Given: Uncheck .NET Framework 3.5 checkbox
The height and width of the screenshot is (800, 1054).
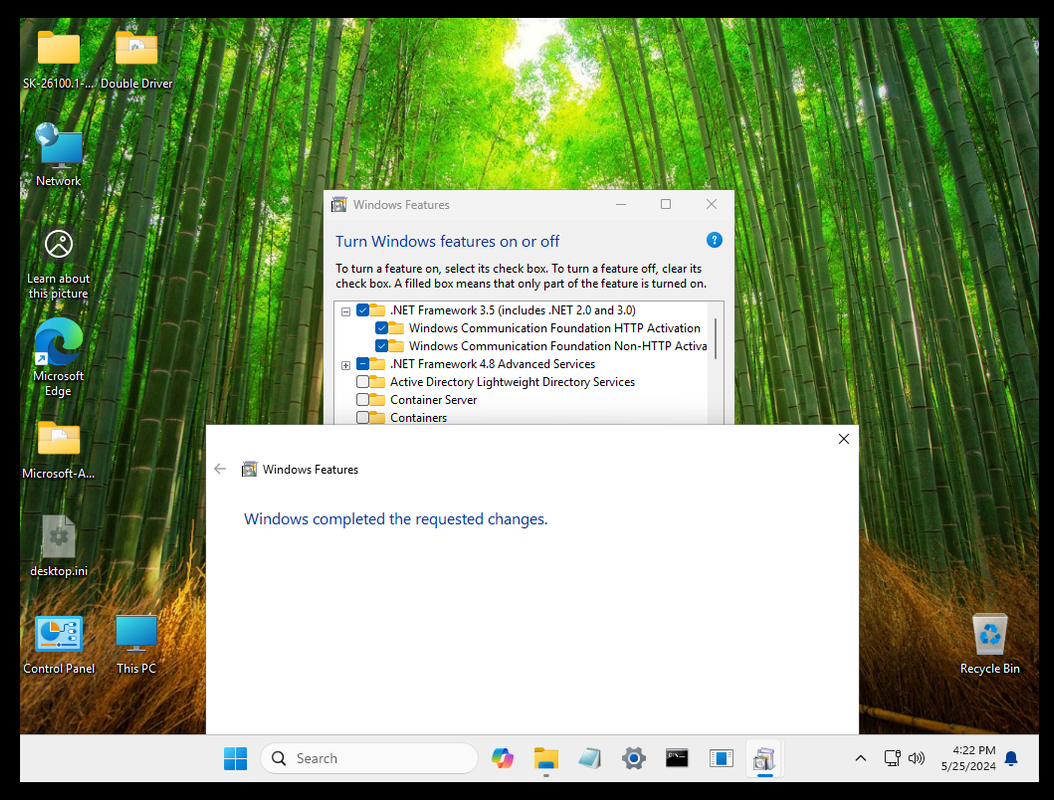Looking at the screenshot, I should pyautogui.click(x=362, y=310).
